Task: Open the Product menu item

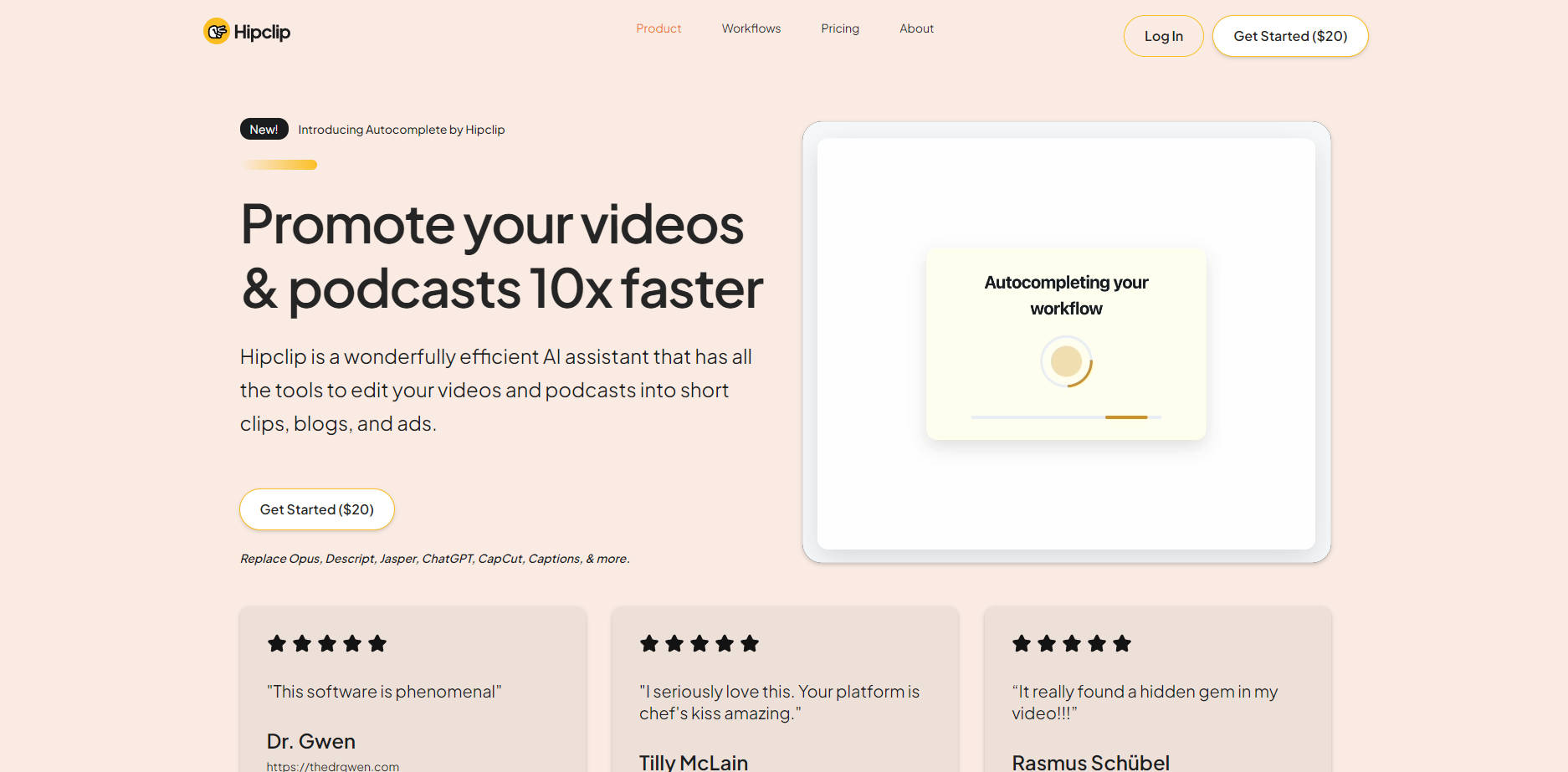Action: click(658, 28)
